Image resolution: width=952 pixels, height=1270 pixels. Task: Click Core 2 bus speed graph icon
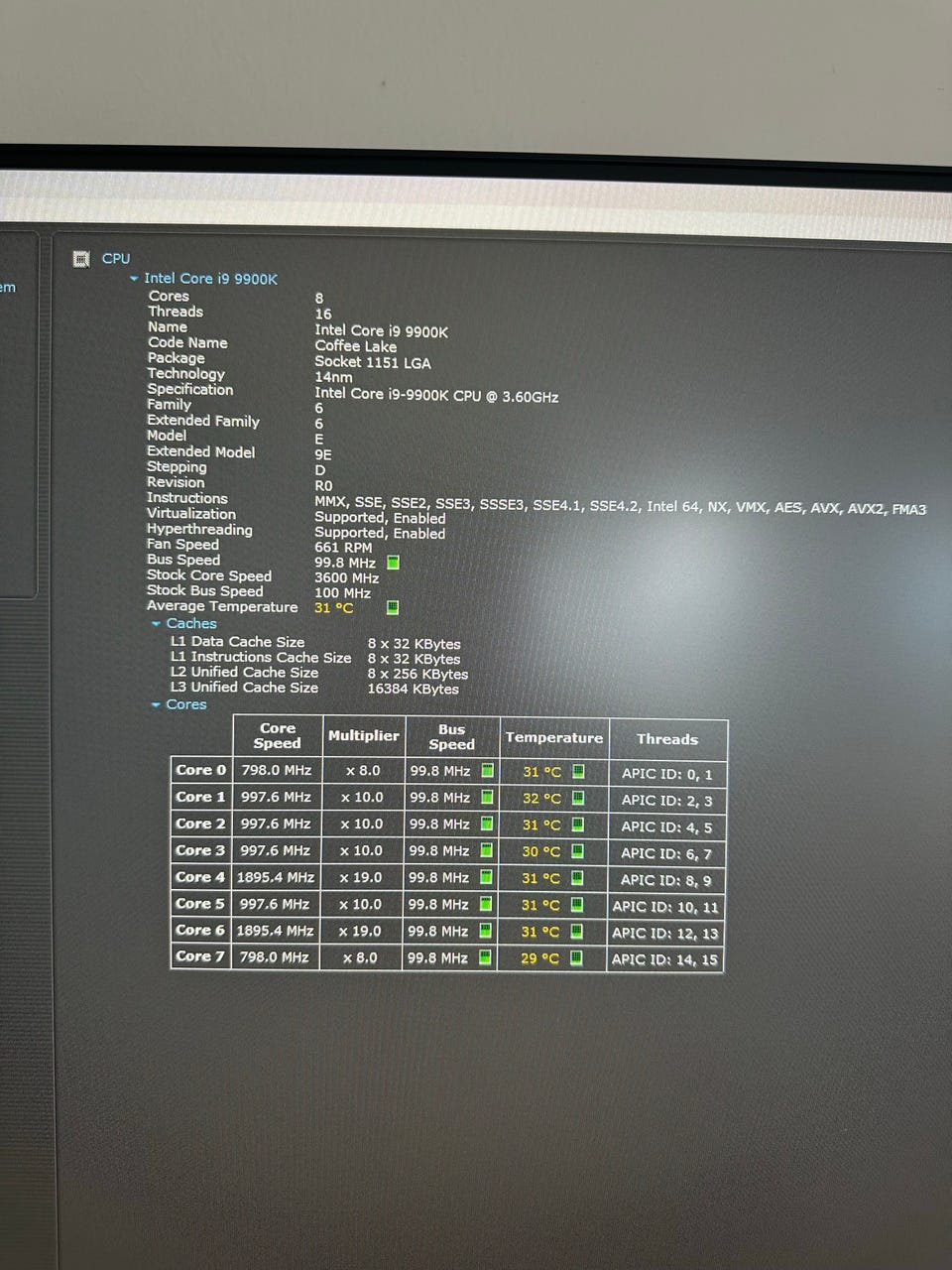(x=488, y=824)
